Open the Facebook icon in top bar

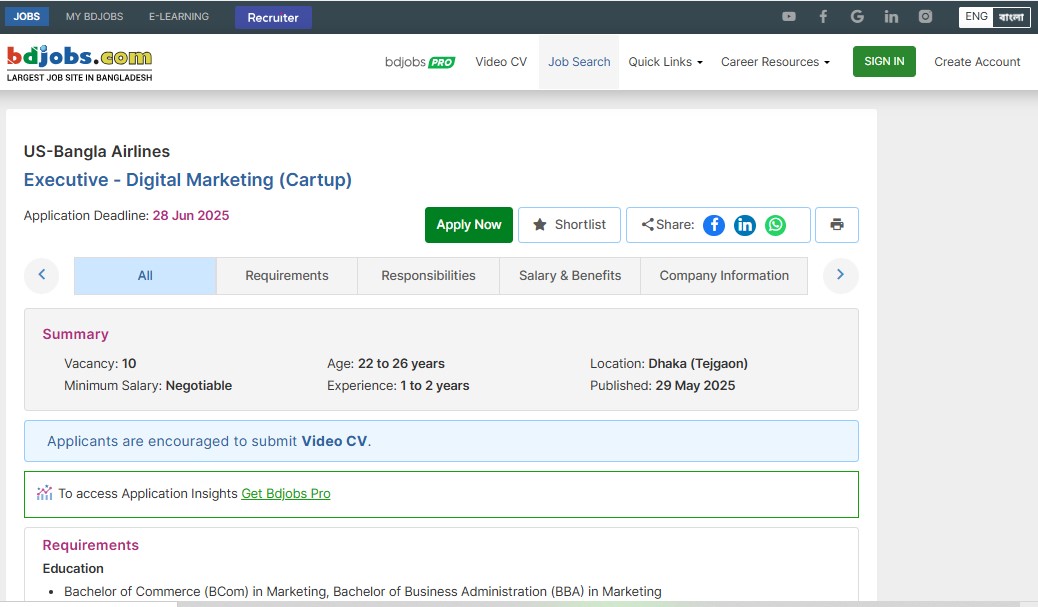[823, 17]
